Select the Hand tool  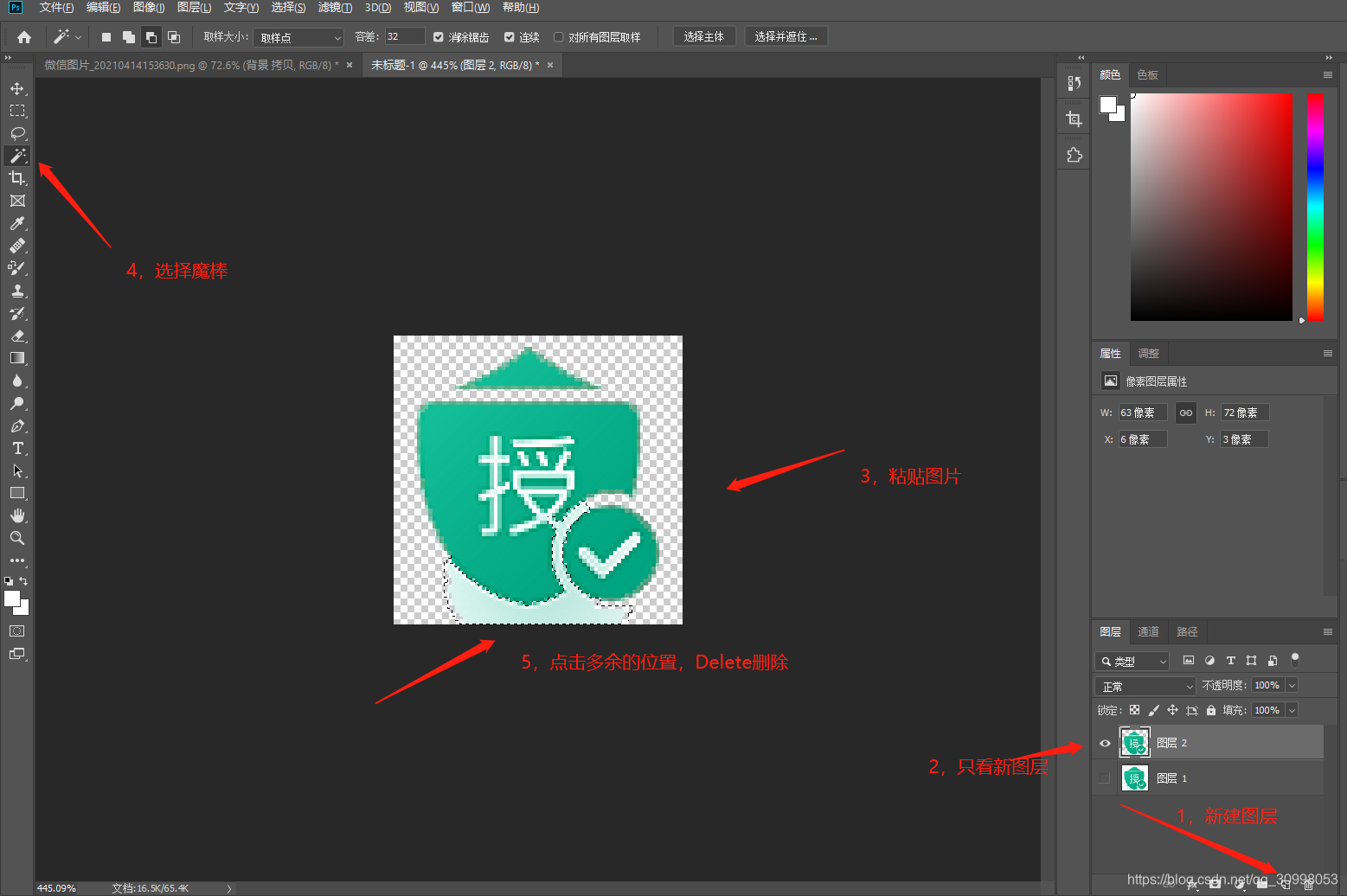point(17,515)
